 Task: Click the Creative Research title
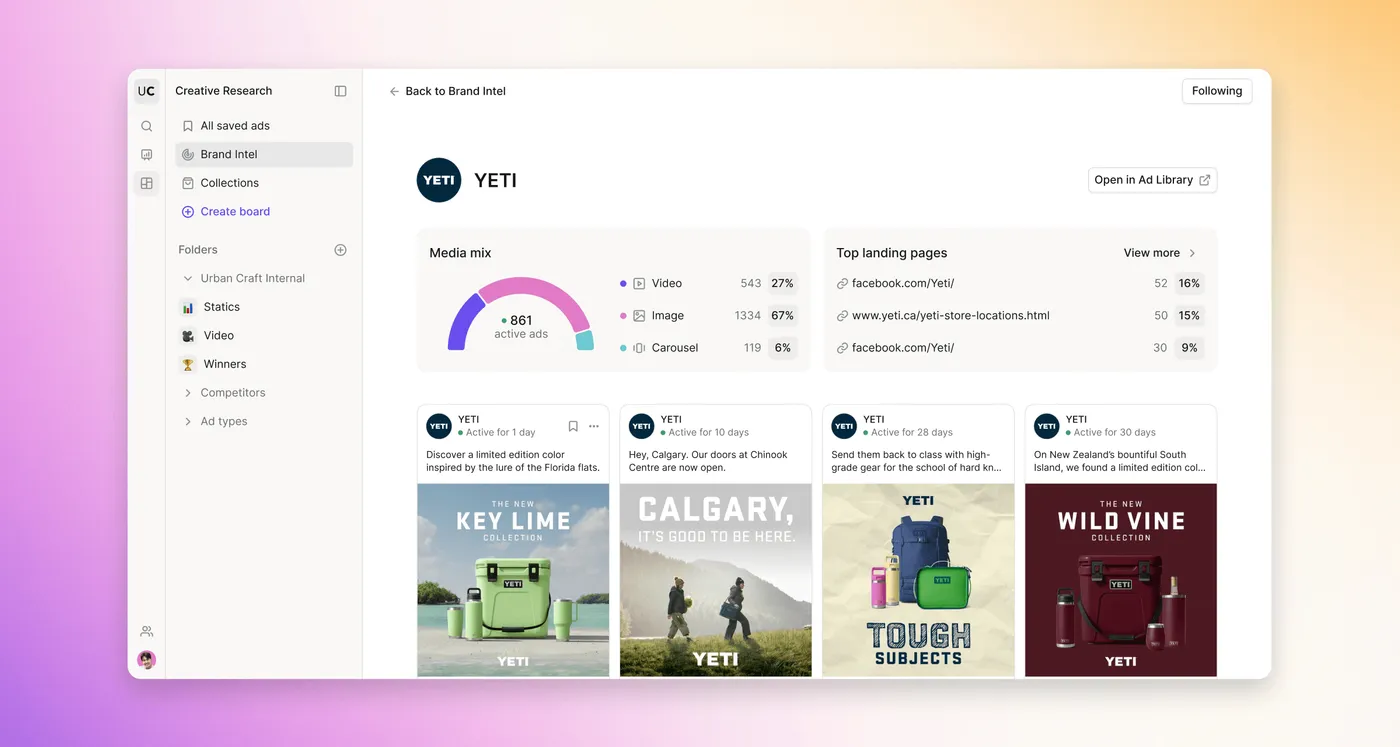point(224,91)
